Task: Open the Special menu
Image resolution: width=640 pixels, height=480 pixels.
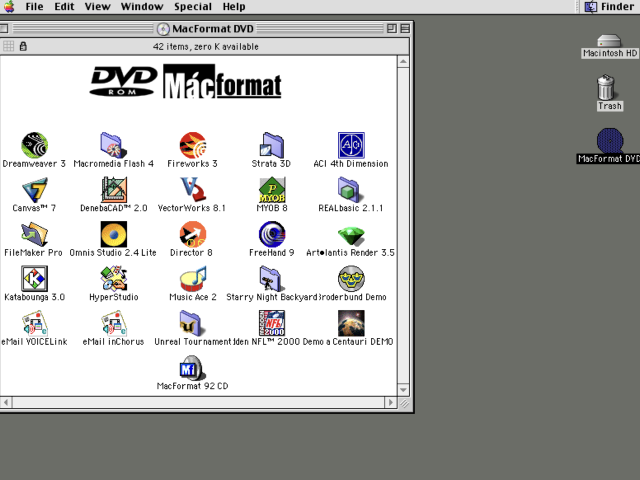Action: click(193, 7)
